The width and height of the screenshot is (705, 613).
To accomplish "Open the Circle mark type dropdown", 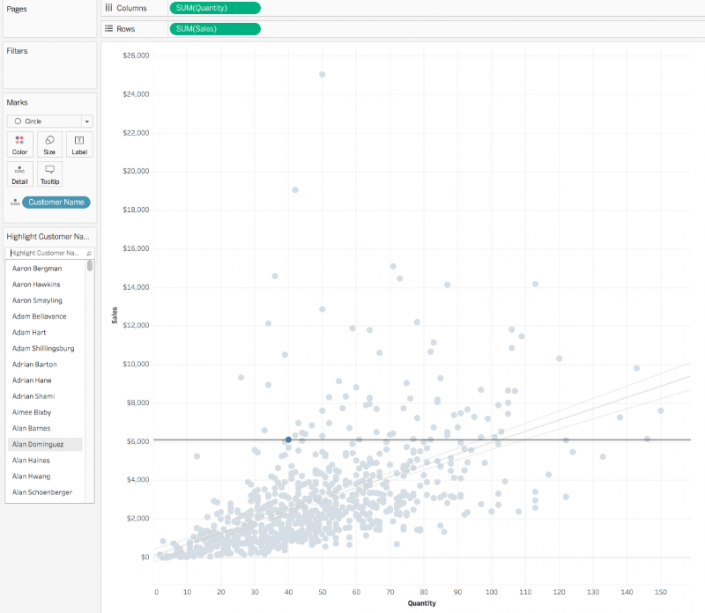I will pyautogui.click(x=49, y=121).
